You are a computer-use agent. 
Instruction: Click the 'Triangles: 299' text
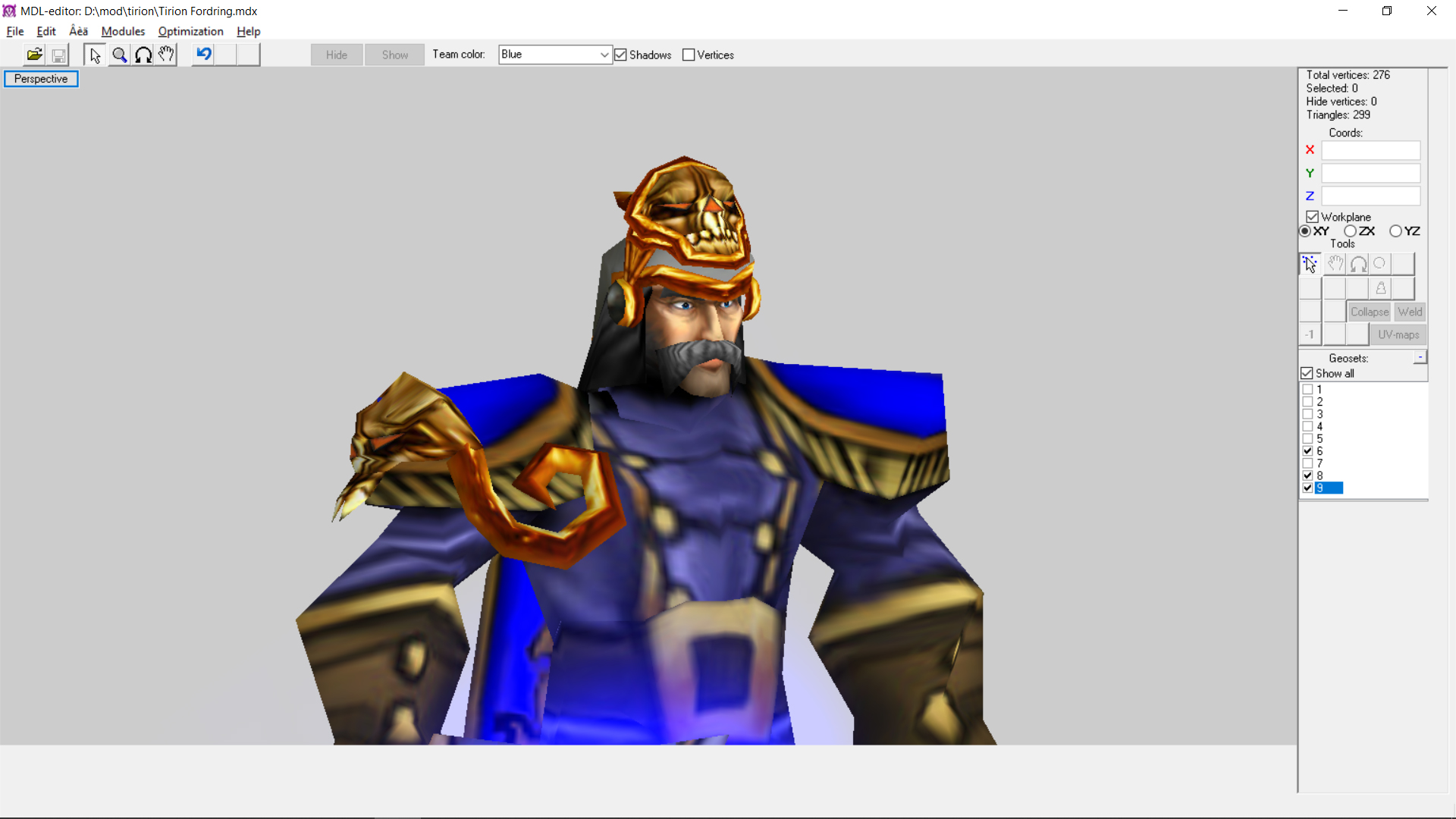tap(1338, 115)
